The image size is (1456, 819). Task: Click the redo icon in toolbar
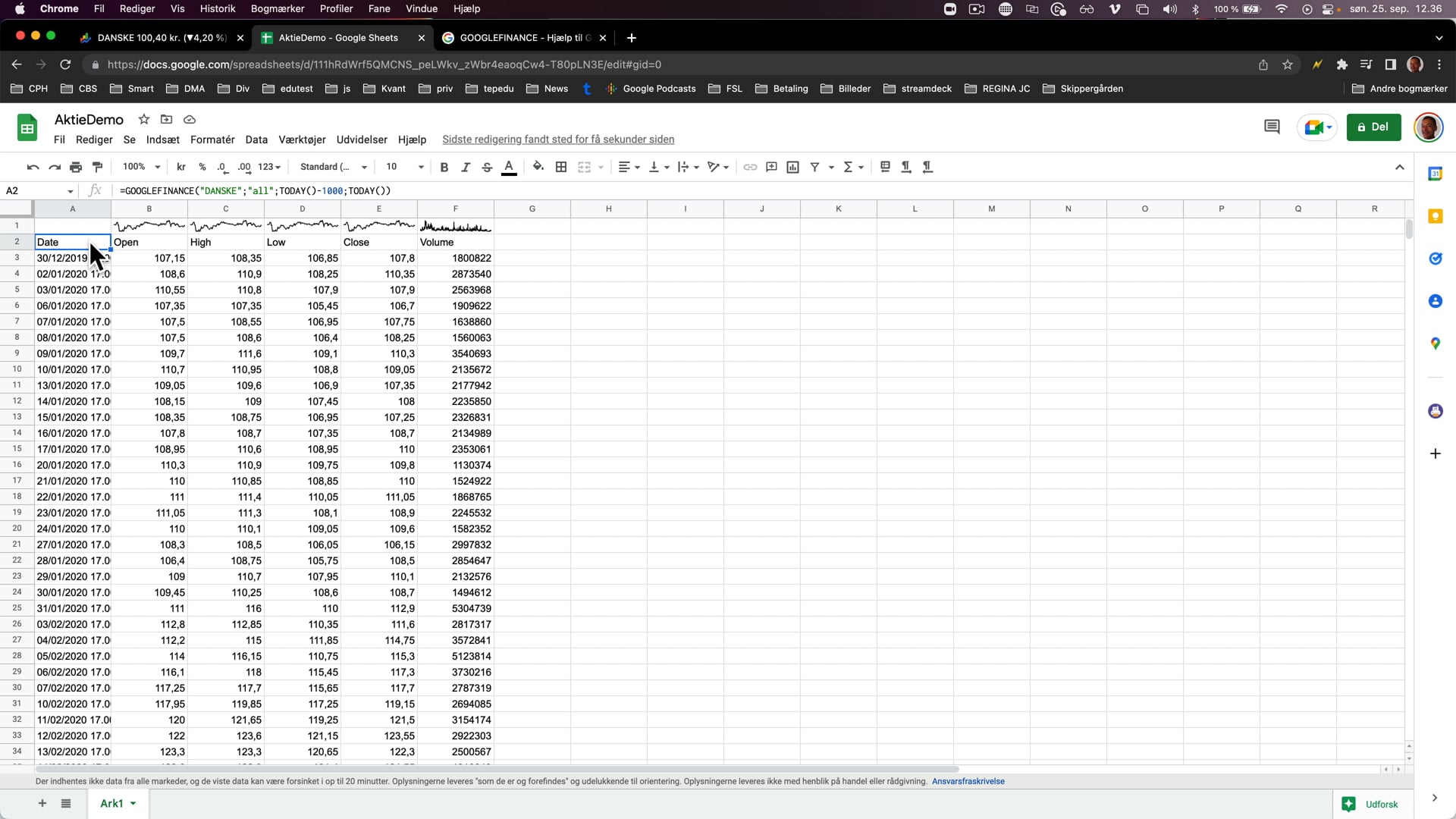click(x=54, y=167)
